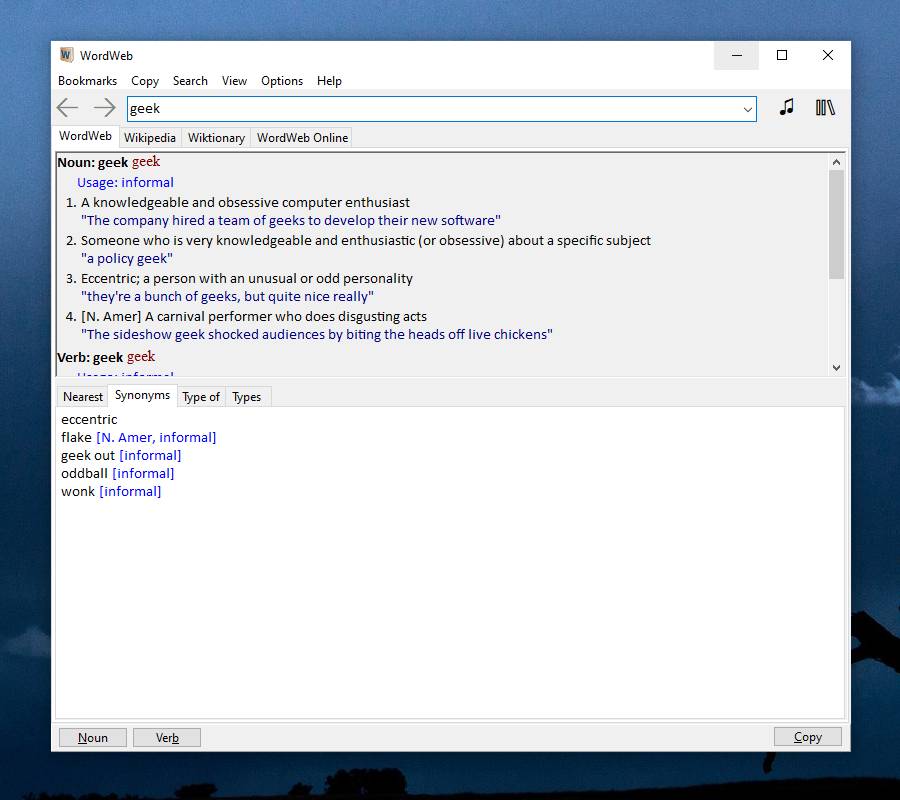Click the music note pronunciation icon

coord(787,108)
